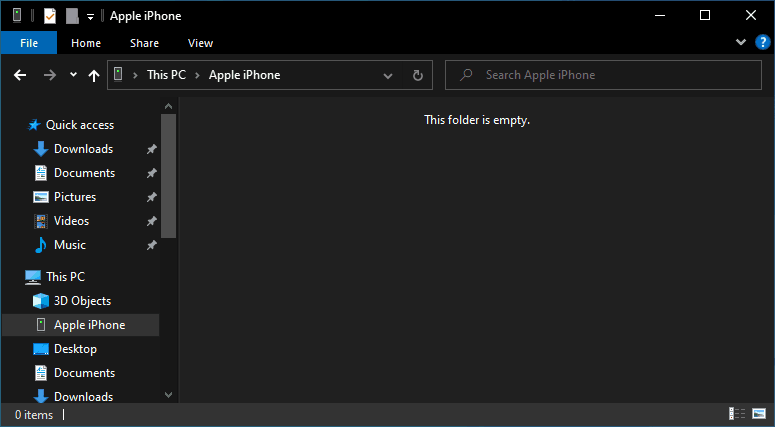Expand chevron between This PC and Apple iPhone

198,75
